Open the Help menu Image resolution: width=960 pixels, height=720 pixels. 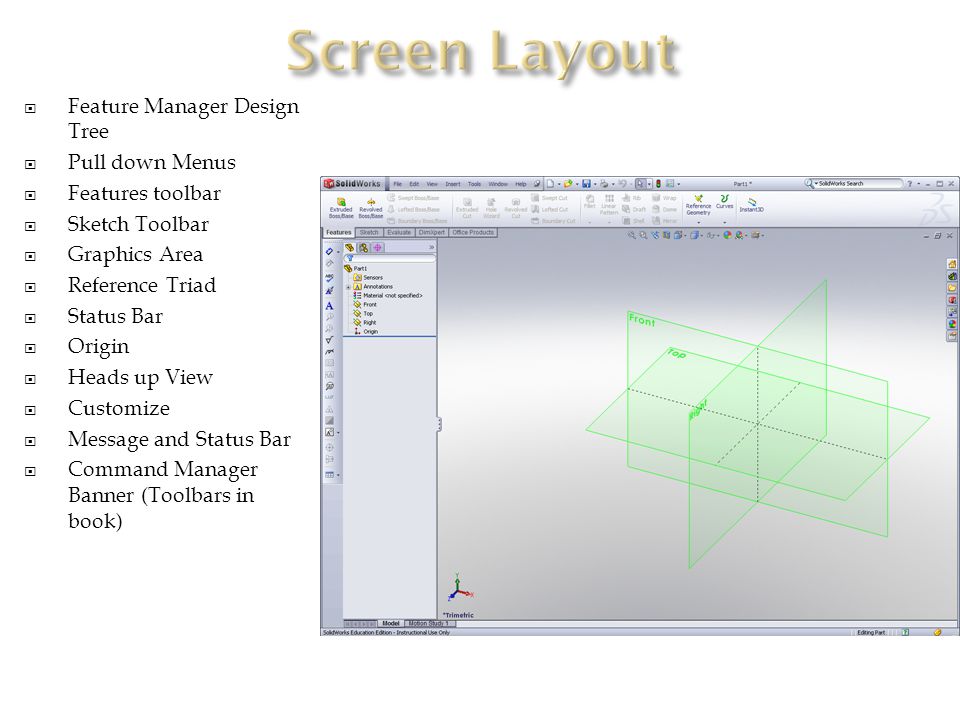(x=520, y=184)
